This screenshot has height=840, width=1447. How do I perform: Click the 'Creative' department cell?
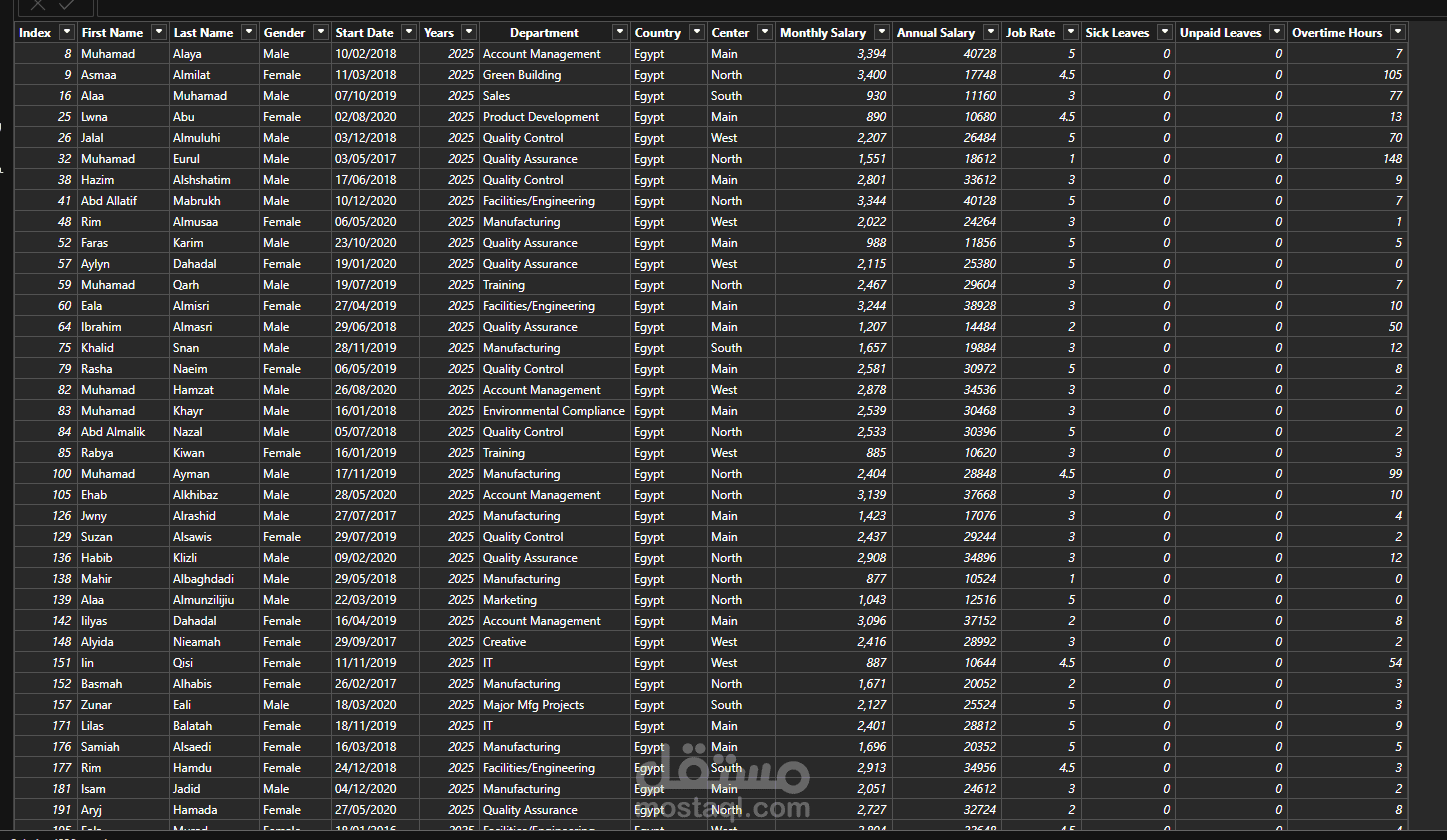click(x=554, y=642)
